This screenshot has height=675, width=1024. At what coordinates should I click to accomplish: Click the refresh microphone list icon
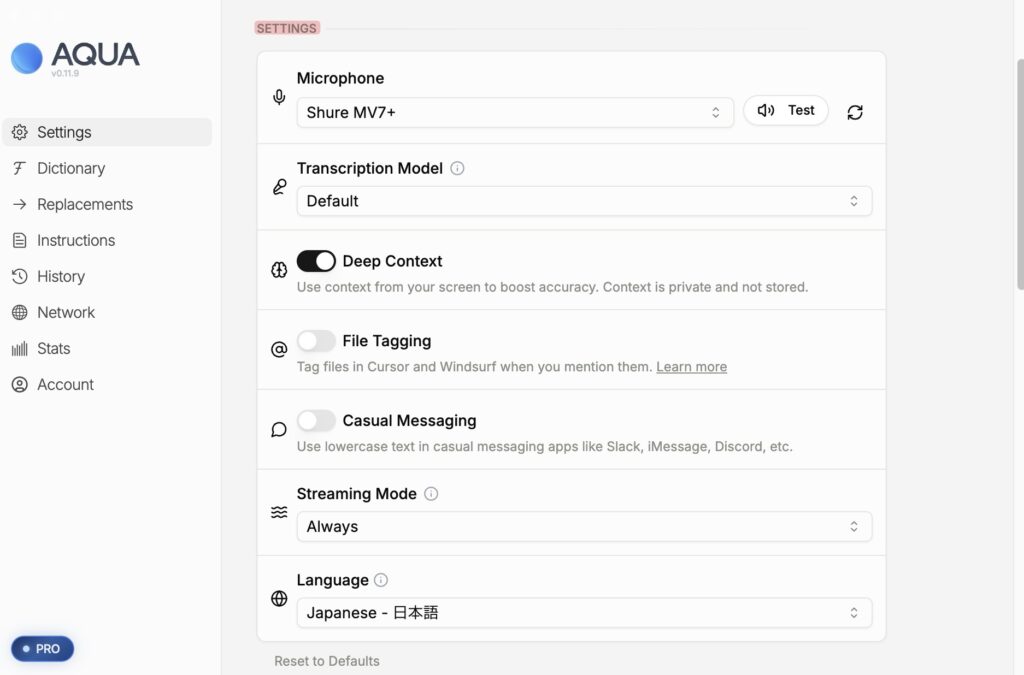pos(855,112)
